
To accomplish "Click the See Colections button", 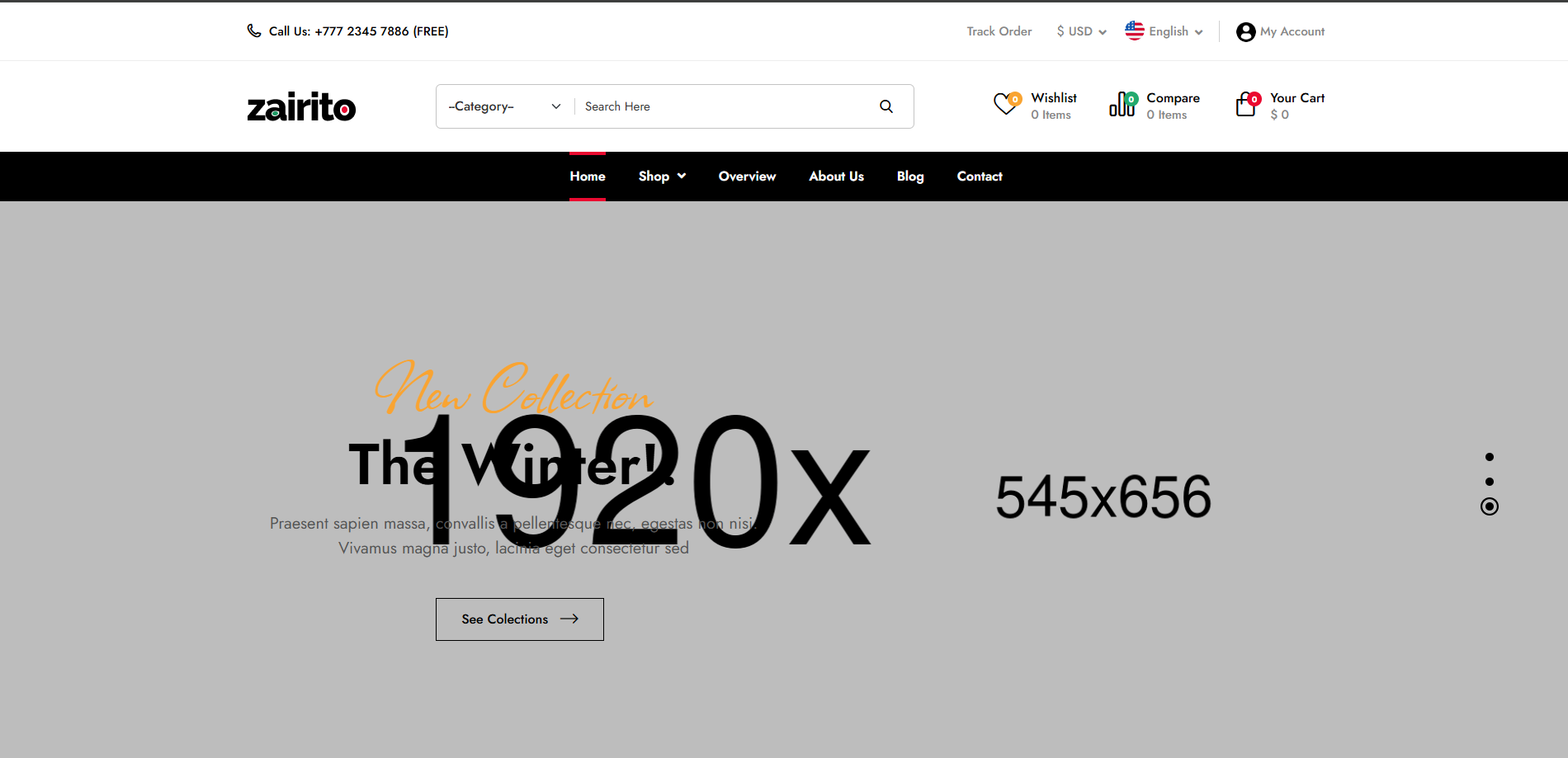I will click(x=520, y=619).
